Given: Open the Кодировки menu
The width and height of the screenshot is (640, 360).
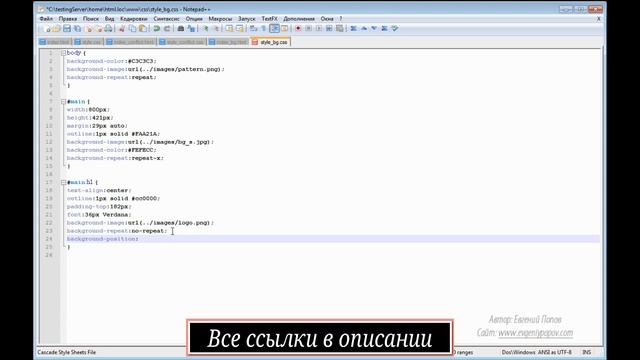Looking at the screenshot, I should coord(133,19).
